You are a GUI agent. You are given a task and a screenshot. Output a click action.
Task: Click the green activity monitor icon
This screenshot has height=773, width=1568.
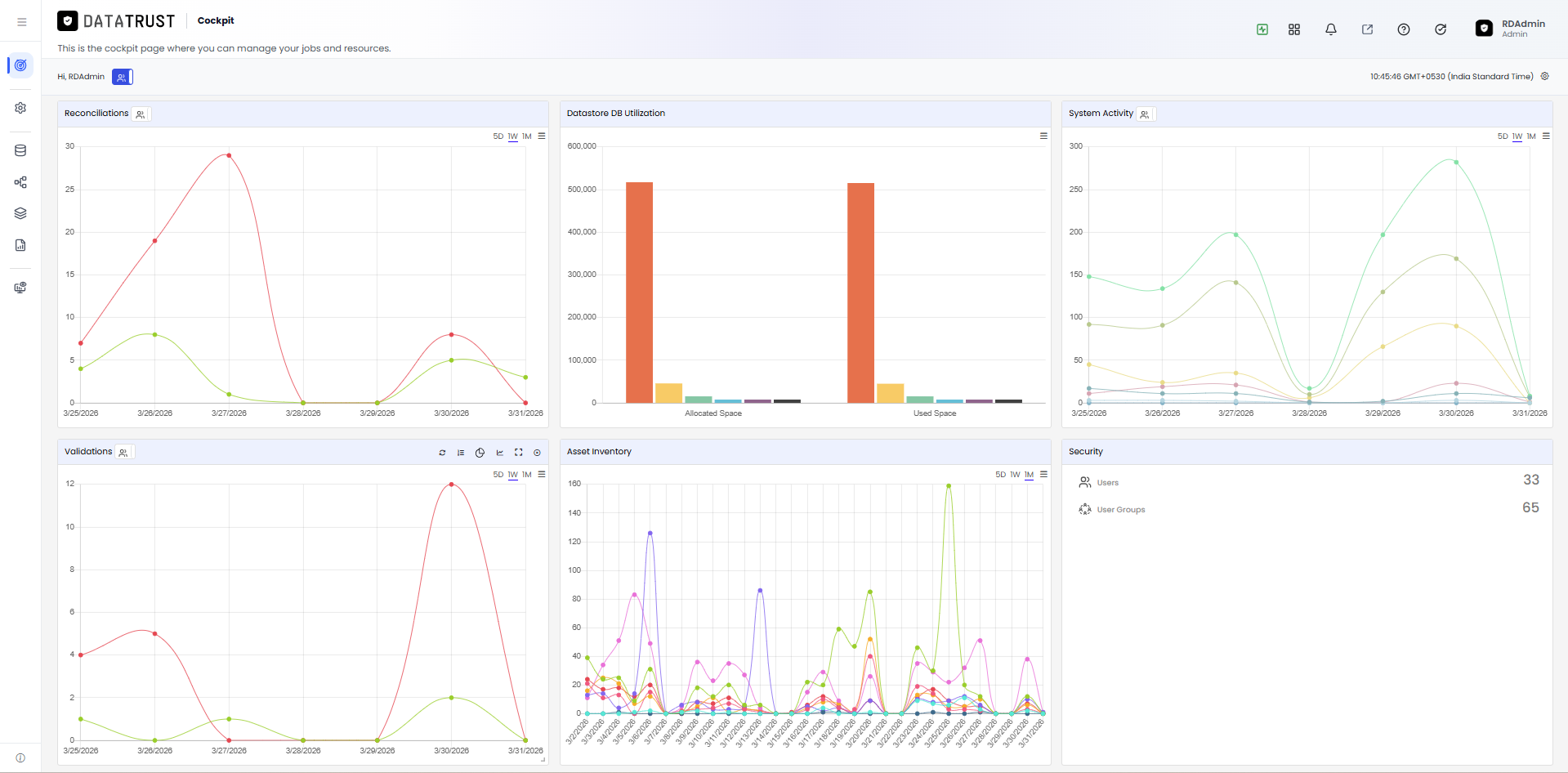tap(1262, 29)
